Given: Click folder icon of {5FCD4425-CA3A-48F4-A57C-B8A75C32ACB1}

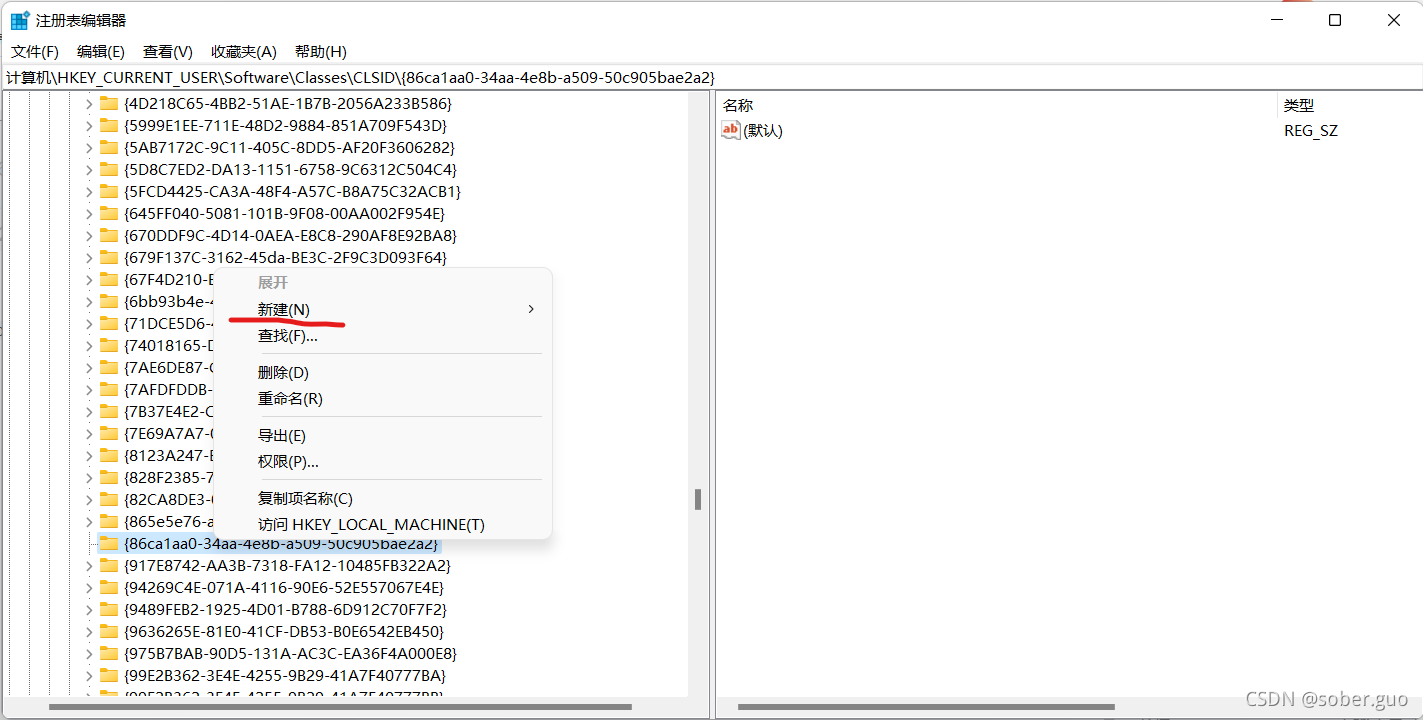Looking at the screenshot, I should point(109,191).
